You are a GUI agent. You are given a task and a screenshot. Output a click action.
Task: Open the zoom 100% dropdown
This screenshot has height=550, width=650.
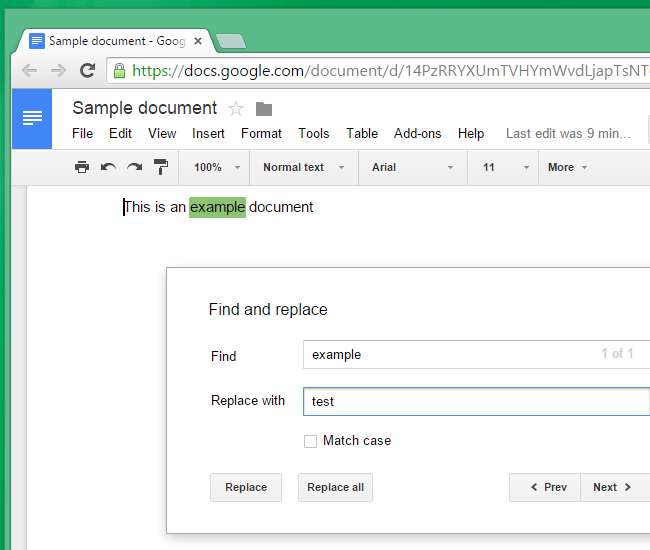click(217, 167)
